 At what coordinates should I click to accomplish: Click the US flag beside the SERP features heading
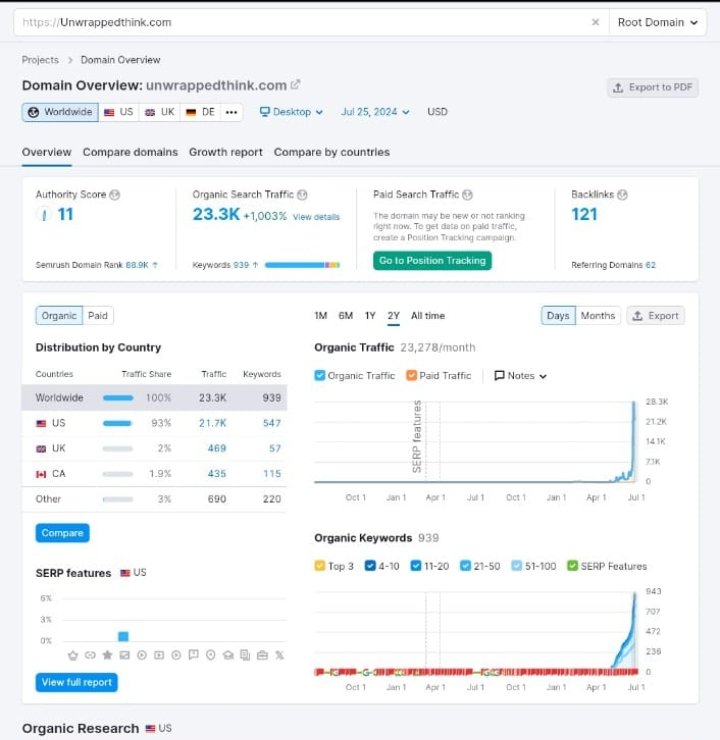(x=125, y=573)
